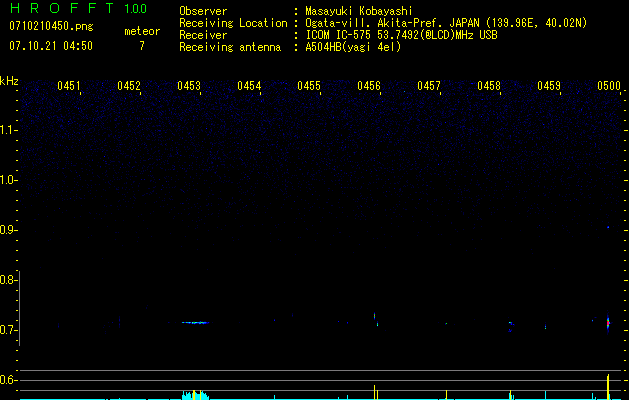Viewport: 629px width, 400px height.
Task: Click the observer name Masayuki Kobayashi
Action: (359, 11)
